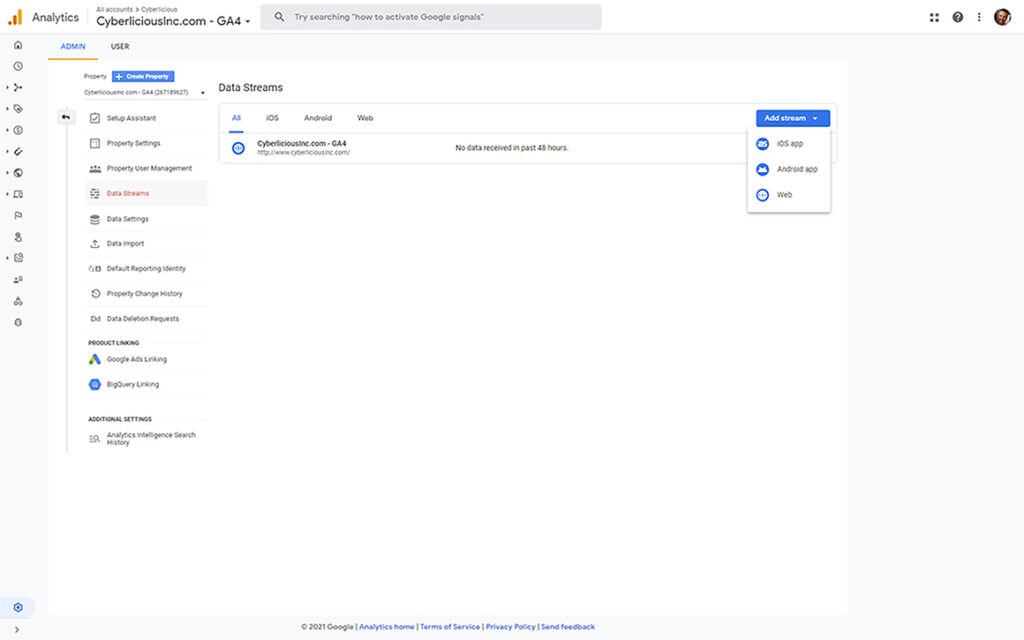Image resolution: width=1024 pixels, height=640 pixels.
Task: Click the Send feedback footer link
Action: click(568, 627)
